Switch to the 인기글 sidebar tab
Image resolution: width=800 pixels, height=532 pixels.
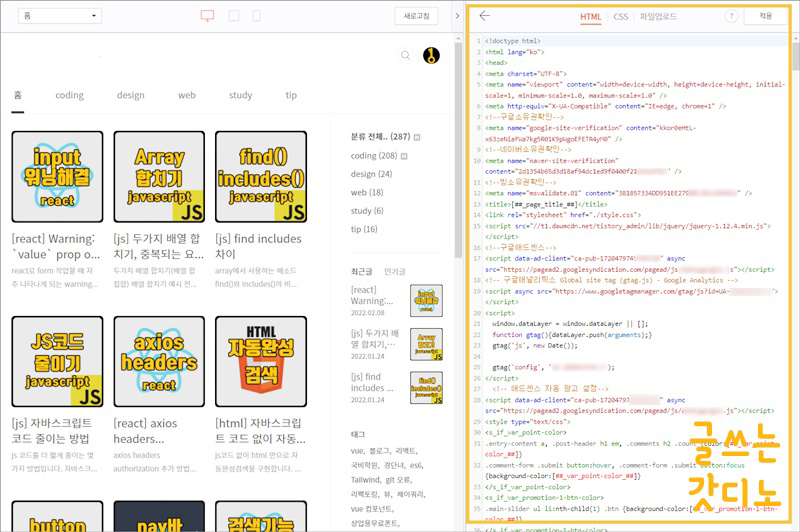(394, 271)
